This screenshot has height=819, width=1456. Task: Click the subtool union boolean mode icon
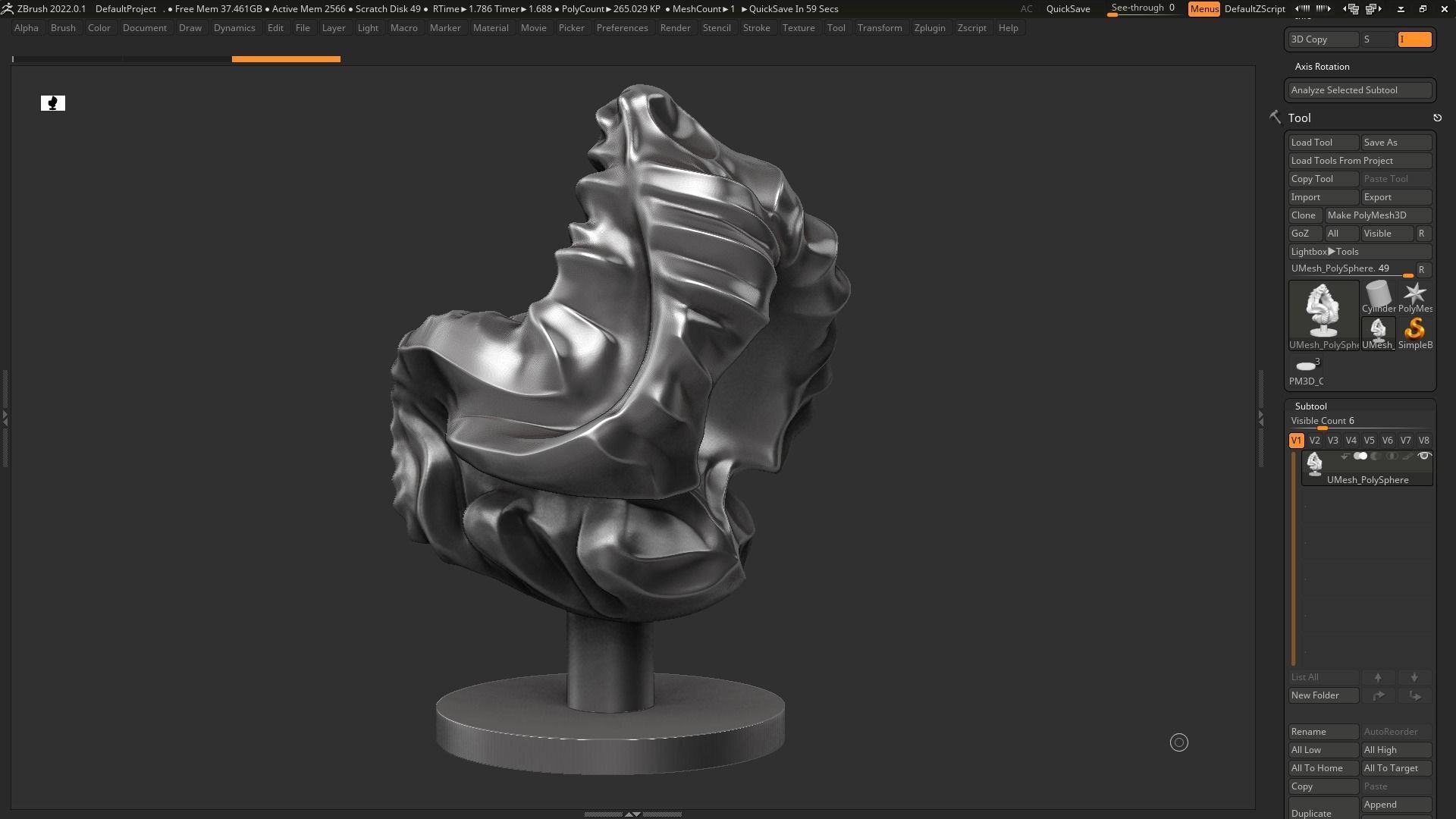click(x=1360, y=457)
